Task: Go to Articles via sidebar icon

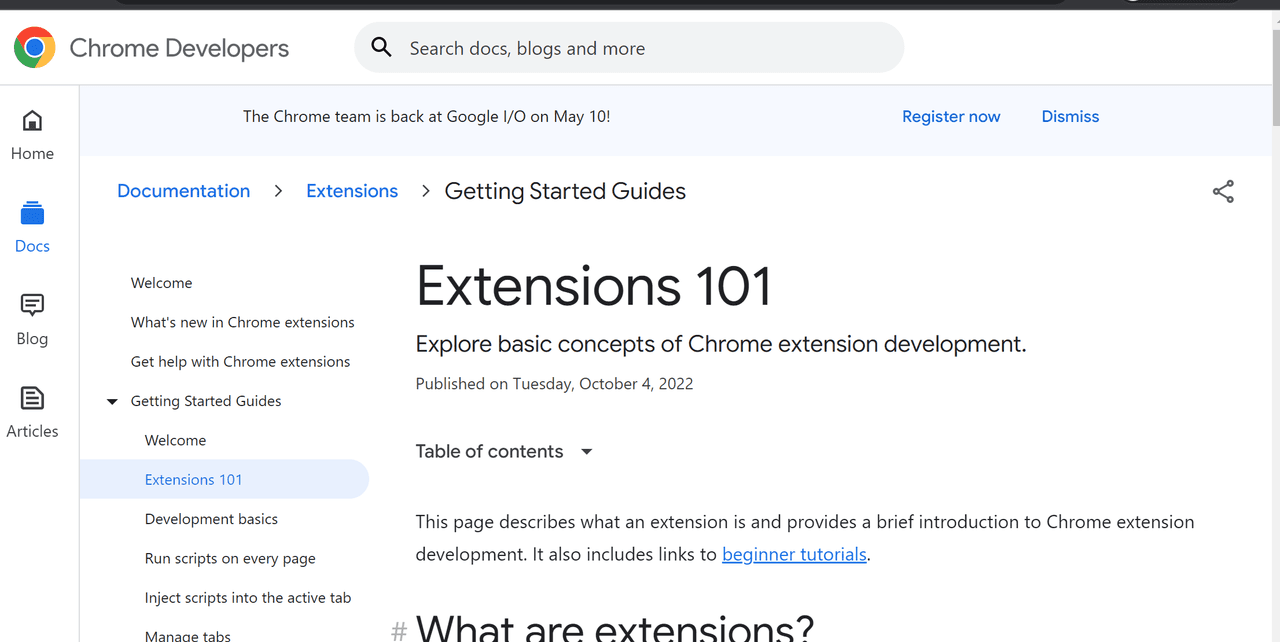Action: point(32,398)
